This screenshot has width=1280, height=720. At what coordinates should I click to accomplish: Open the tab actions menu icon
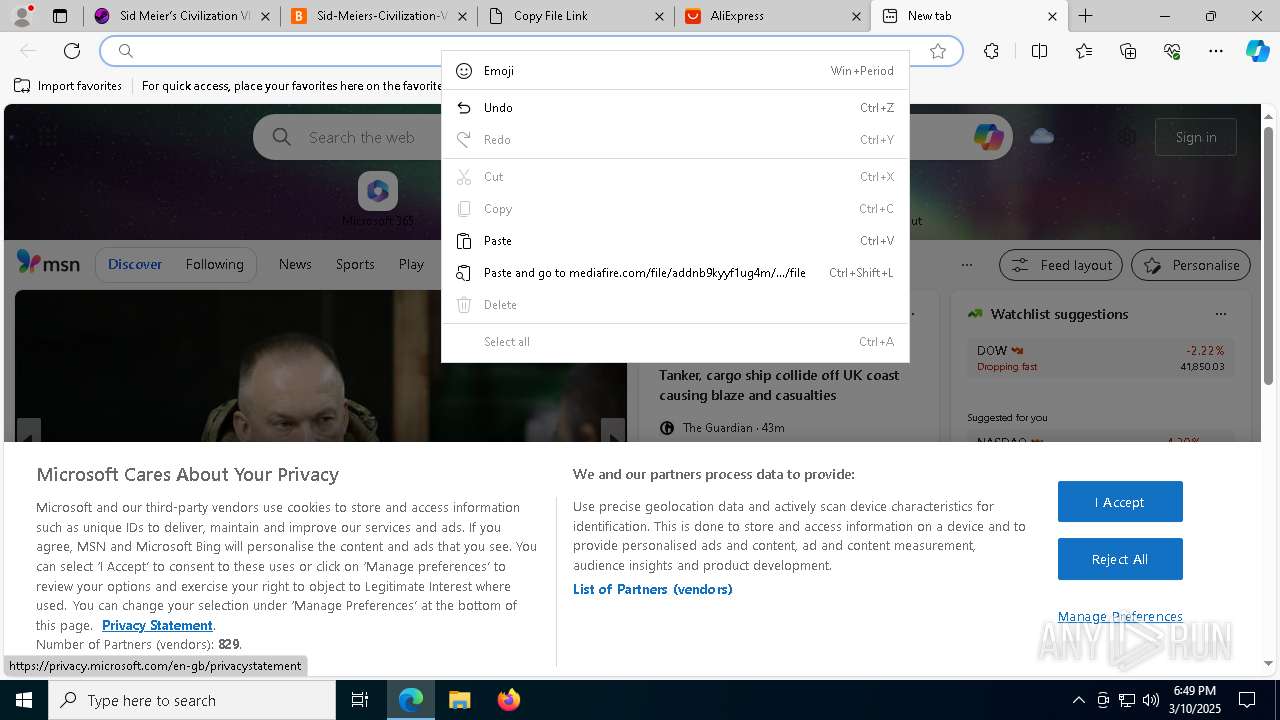[x=60, y=16]
